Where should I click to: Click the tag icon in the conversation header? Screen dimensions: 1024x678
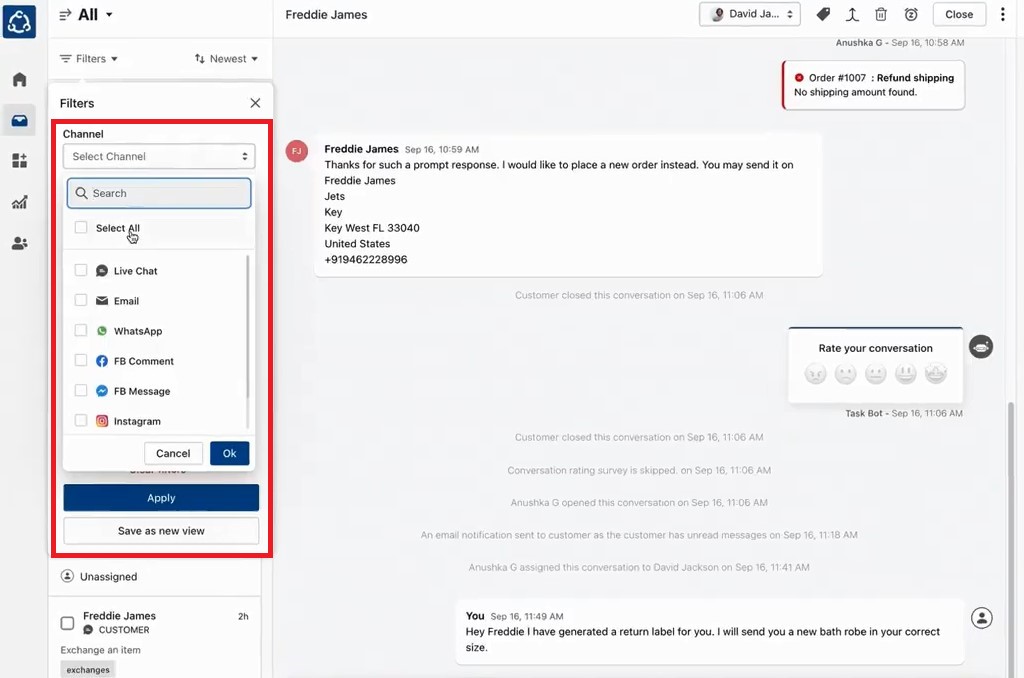[823, 15]
